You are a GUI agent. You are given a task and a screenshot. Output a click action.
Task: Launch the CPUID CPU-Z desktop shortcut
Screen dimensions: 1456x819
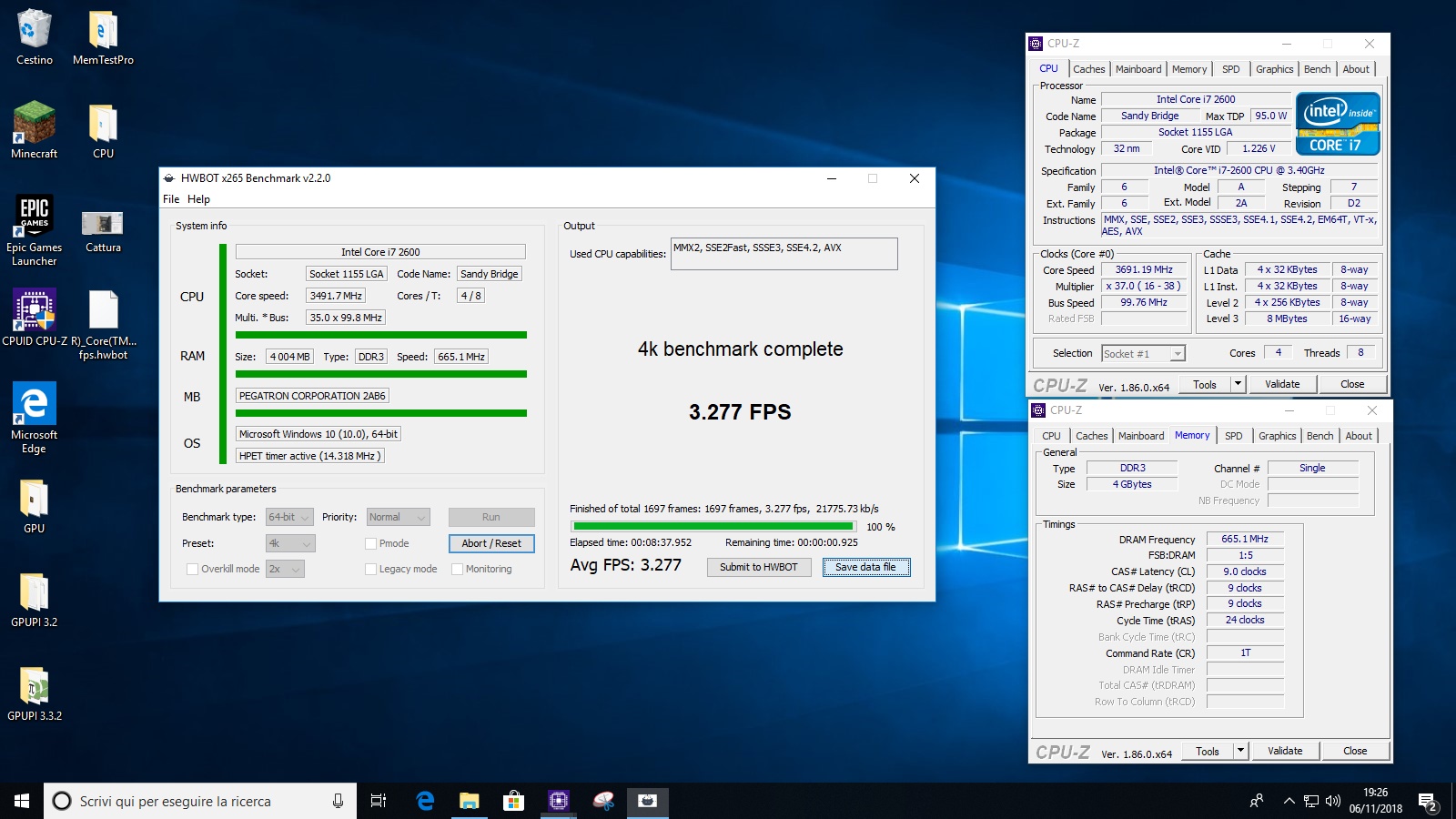tap(34, 318)
